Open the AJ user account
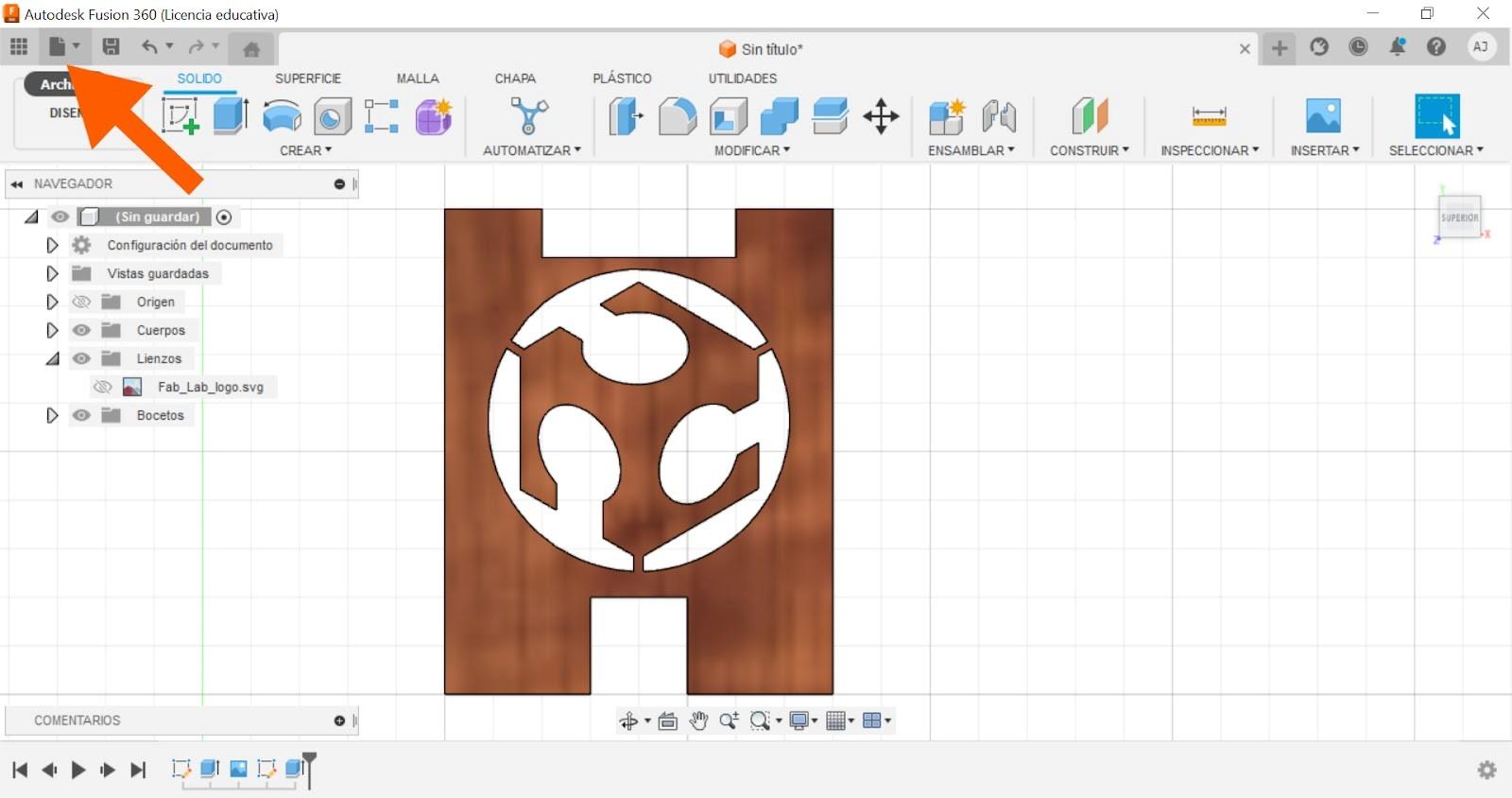 (x=1481, y=46)
